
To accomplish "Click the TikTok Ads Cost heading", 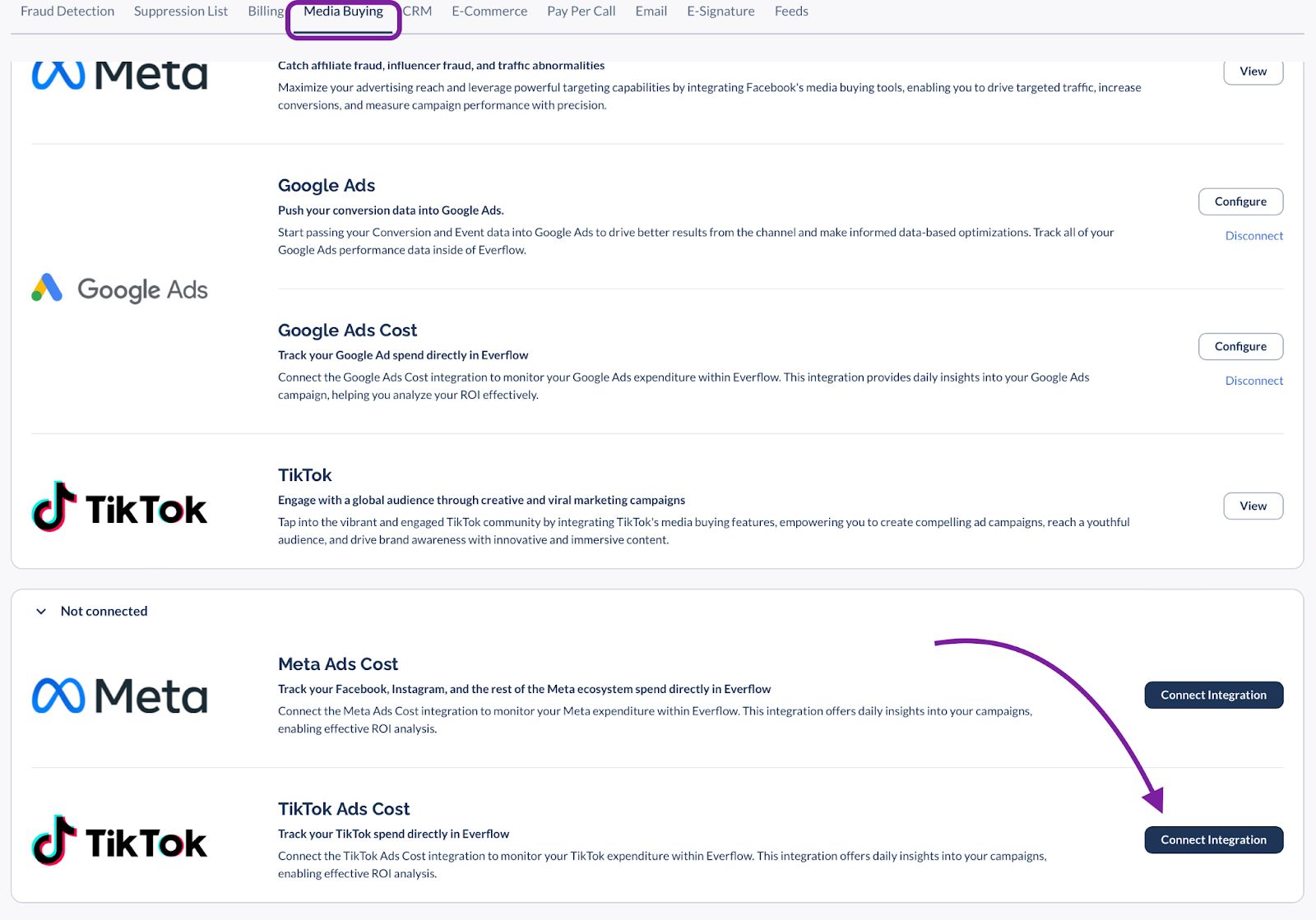I will [344, 809].
